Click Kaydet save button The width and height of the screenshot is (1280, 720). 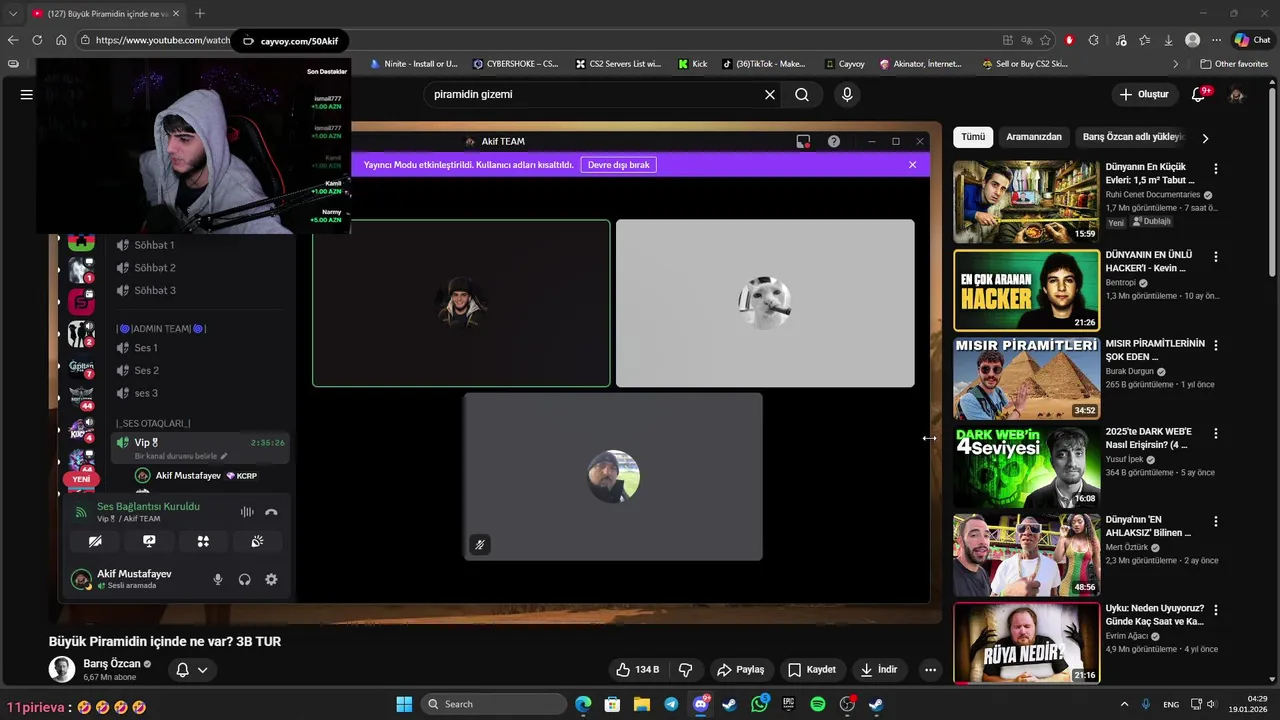pyautogui.click(x=811, y=670)
